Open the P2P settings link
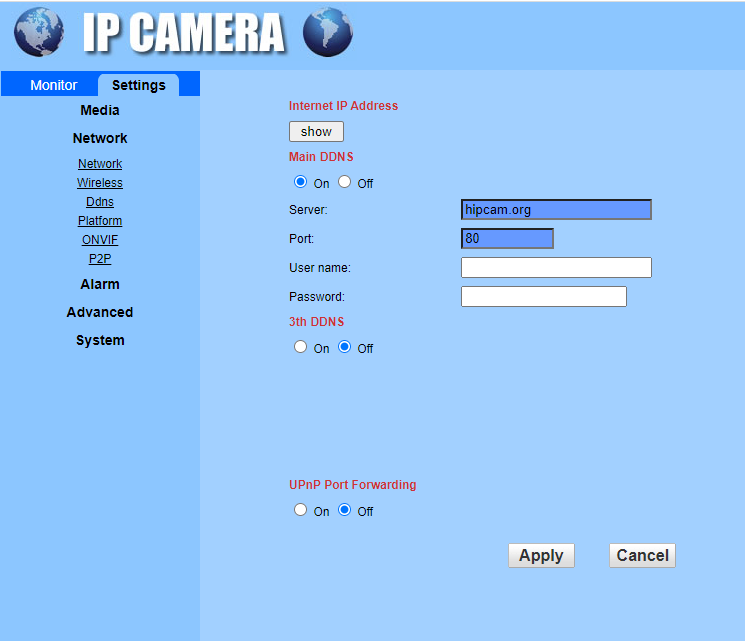 tap(100, 258)
